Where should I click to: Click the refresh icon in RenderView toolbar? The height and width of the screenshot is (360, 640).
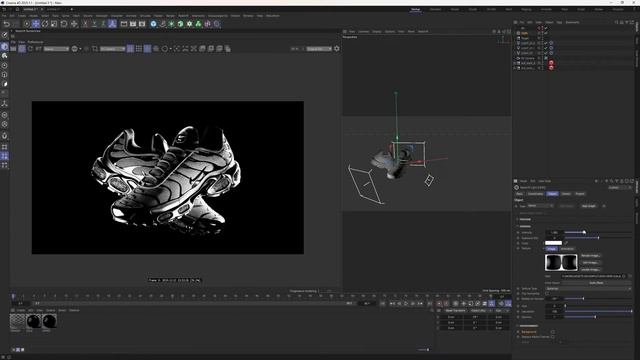coord(30,49)
